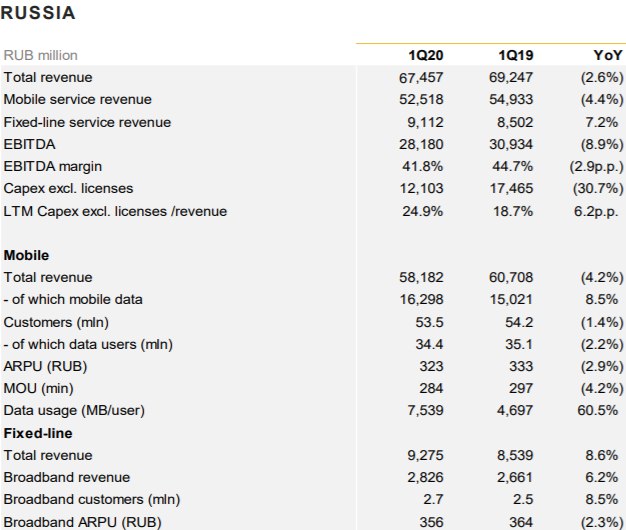Click Data usage (MB/user) label
The image size is (626, 530).
[74, 411]
